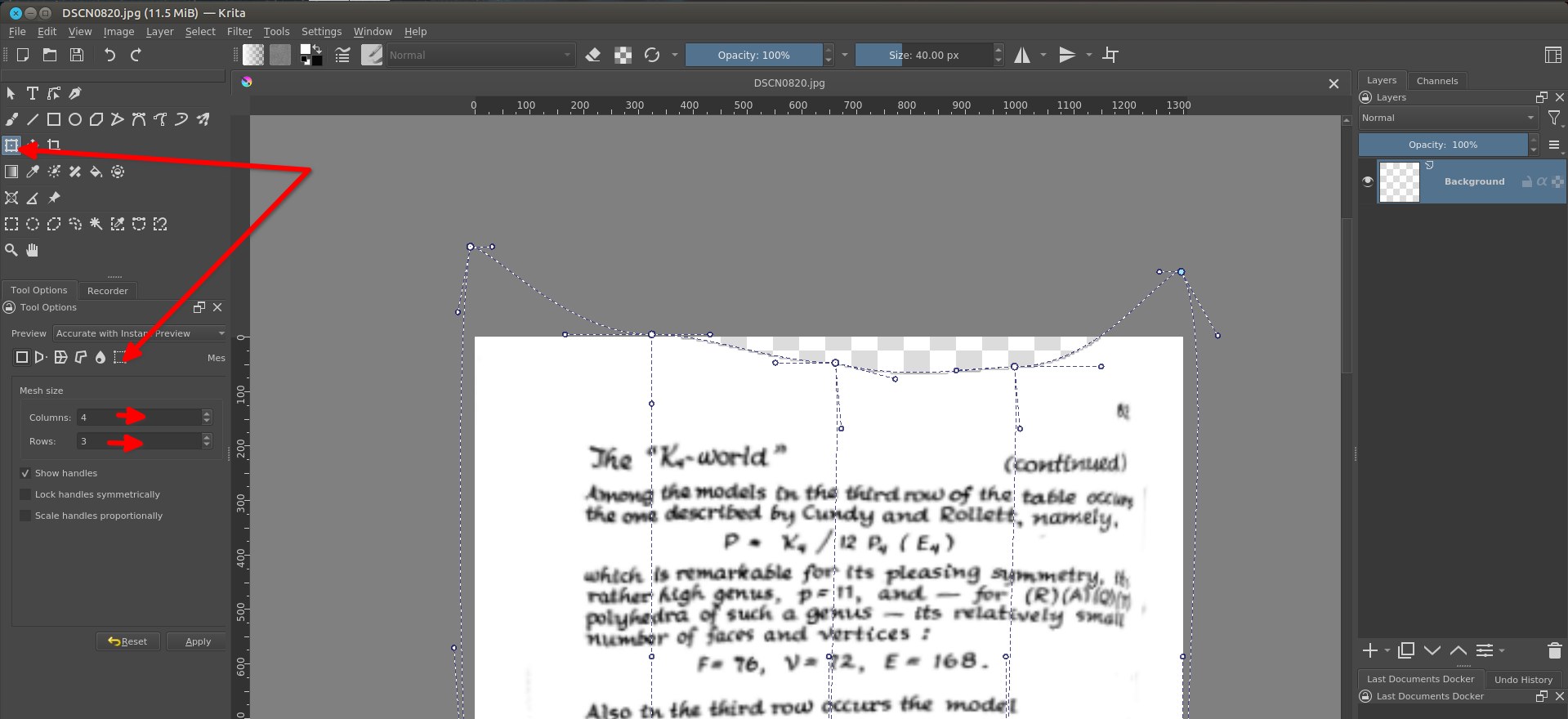The width and height of the screenshot is (1568, 719).
Task: Click the brush Size slider
Action: (923, 55)
